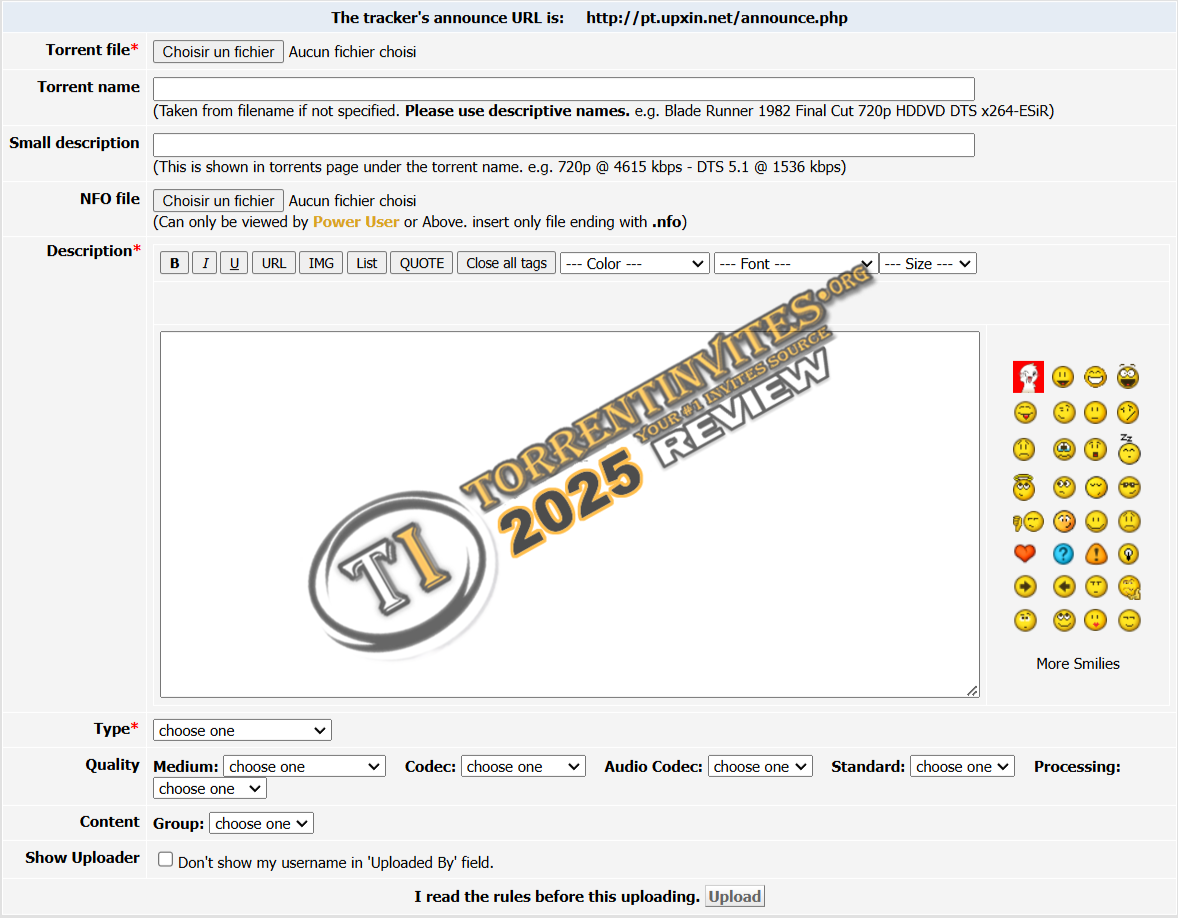Apply bold with the B button

(x=174, y=263)
